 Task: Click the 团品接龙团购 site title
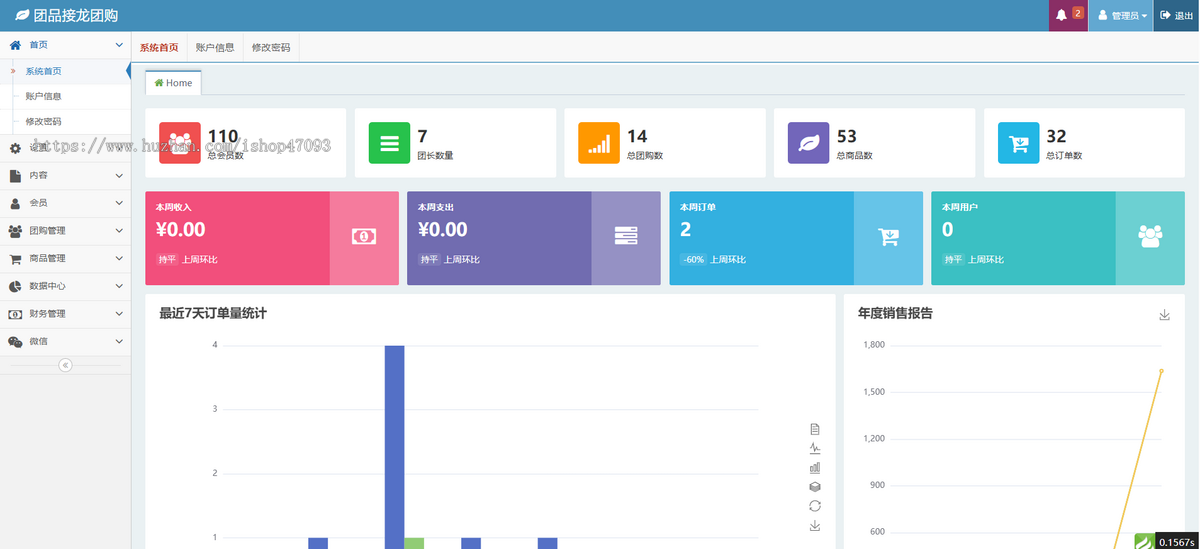point(76,15)
